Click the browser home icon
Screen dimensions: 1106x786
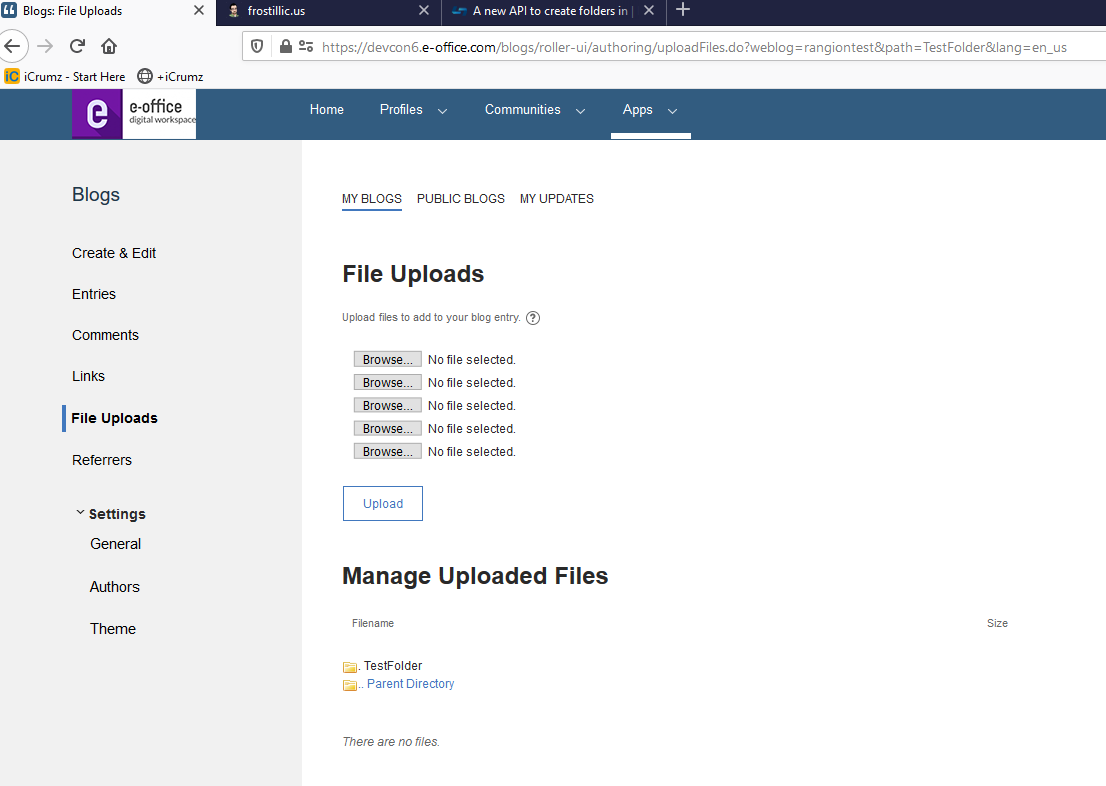coord(109,46)
